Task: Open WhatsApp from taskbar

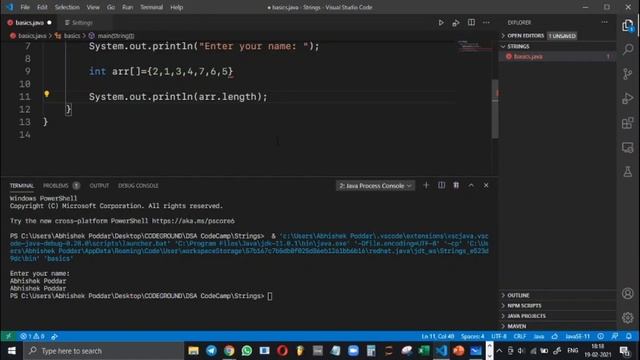Action: 247,351
